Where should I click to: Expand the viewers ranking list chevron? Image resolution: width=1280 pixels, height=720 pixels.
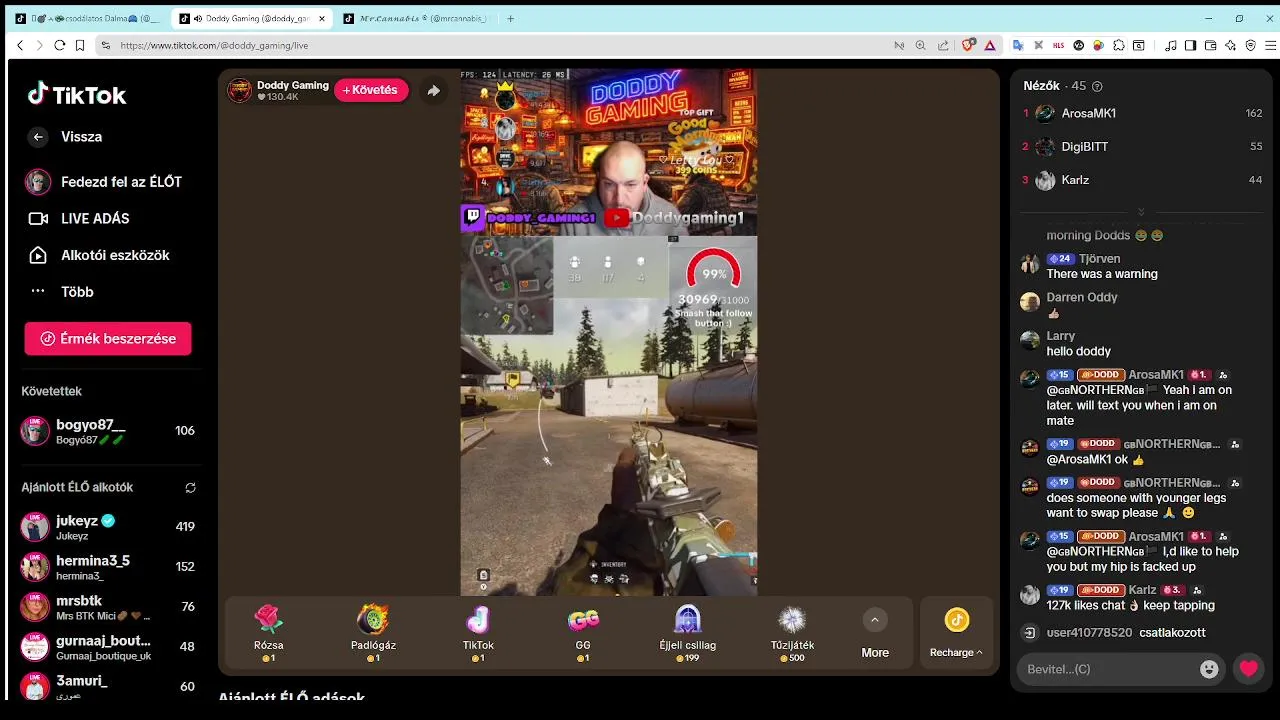(x=1141, y=212)
